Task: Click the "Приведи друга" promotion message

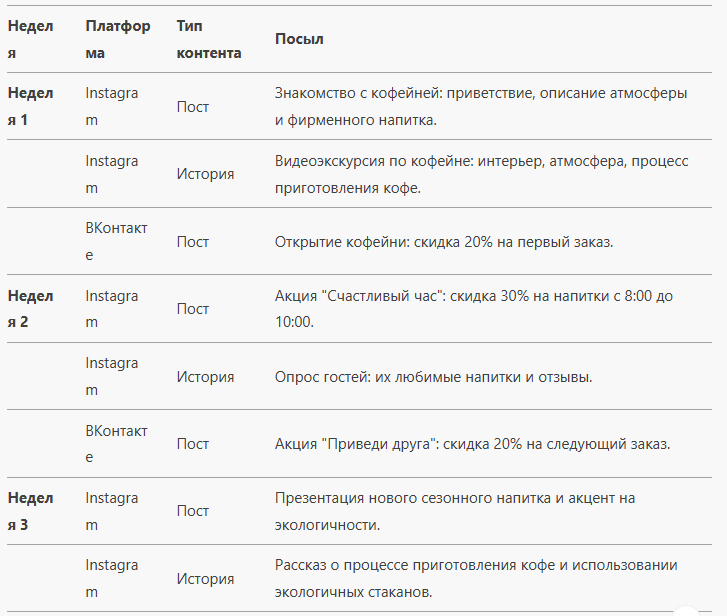Action: click(x=472, y=444)
